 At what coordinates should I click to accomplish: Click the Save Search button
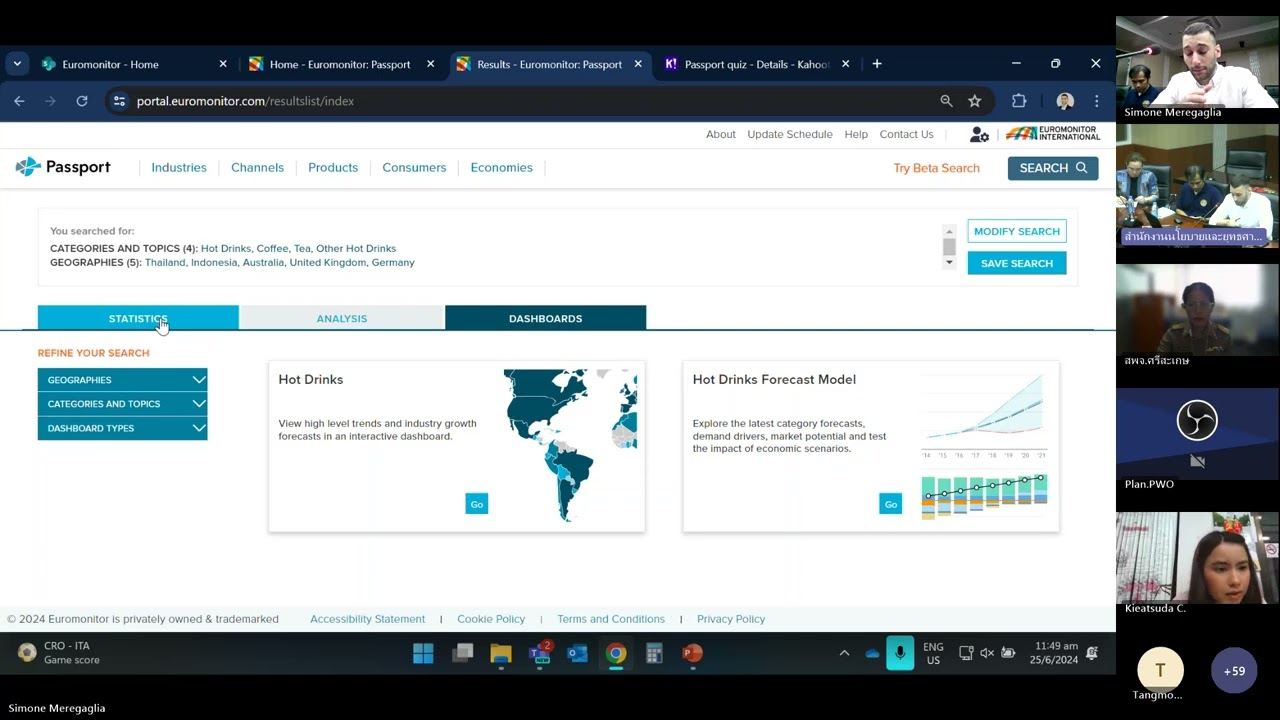[x=1016, y=263]
